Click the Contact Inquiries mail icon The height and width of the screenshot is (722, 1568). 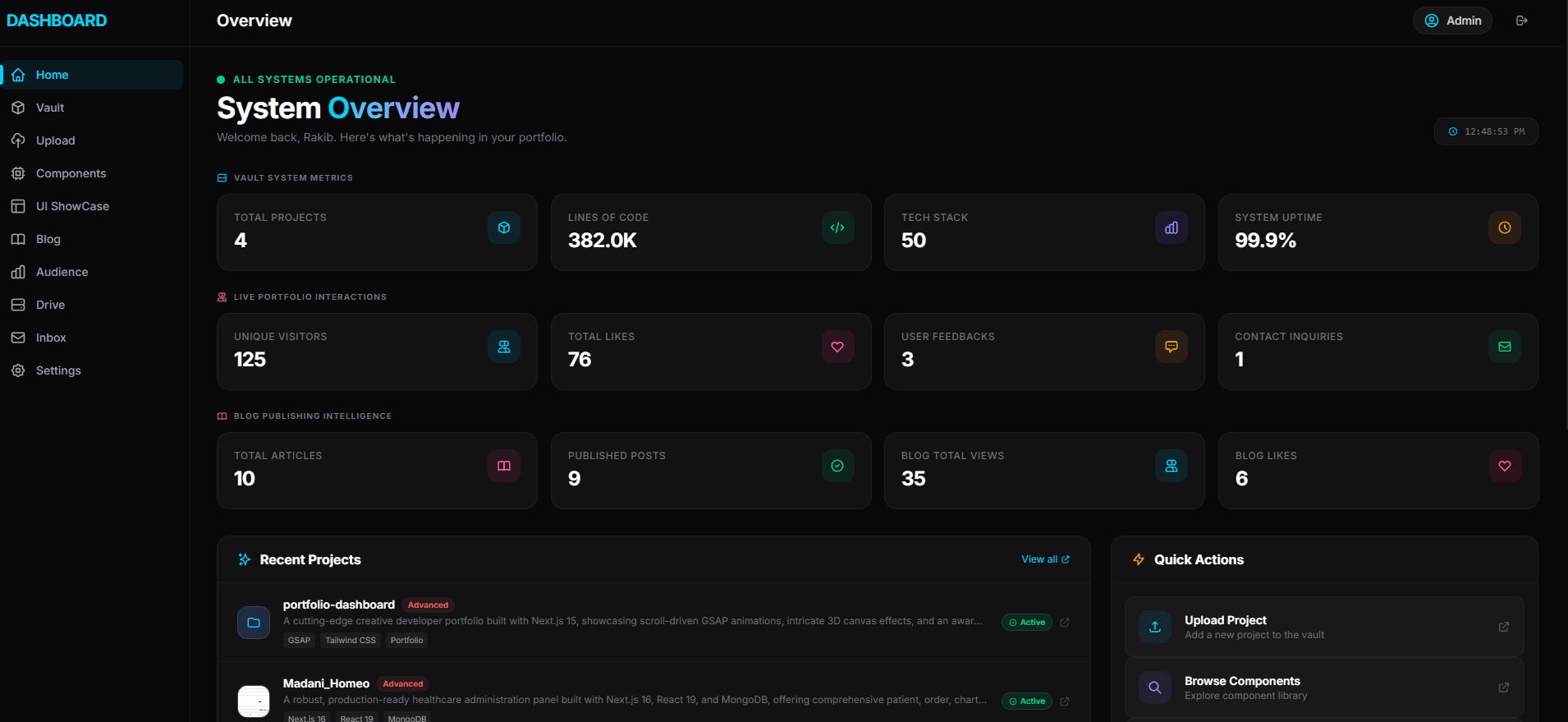tap(1505, 347)
